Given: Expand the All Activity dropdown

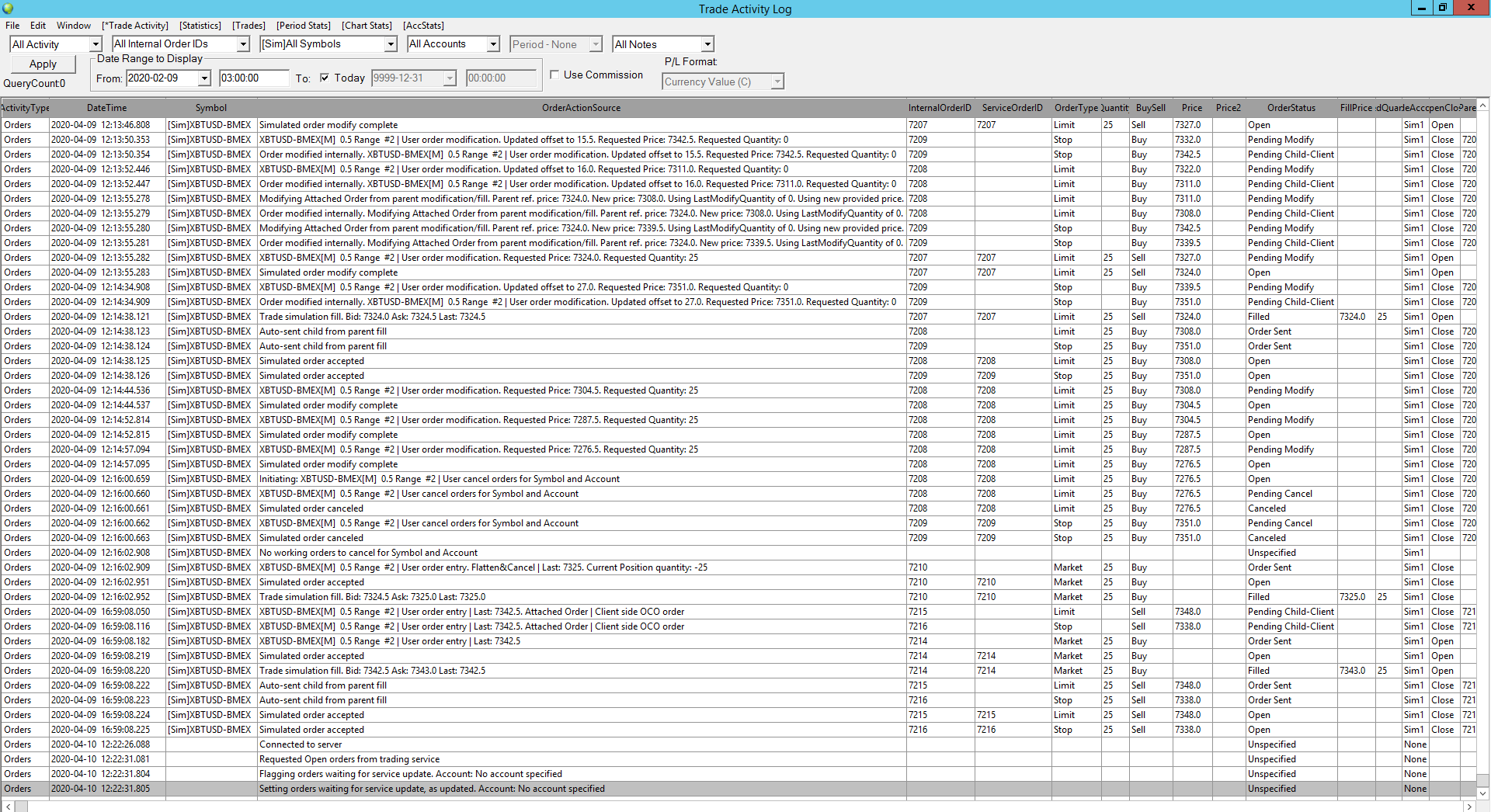Looking at the screenshot, I should 96,45.
